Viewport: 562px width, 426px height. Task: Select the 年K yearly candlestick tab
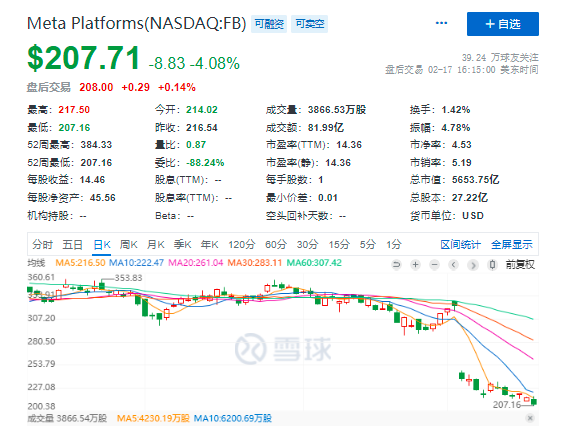pyautogui.click(x=209, y=245)
